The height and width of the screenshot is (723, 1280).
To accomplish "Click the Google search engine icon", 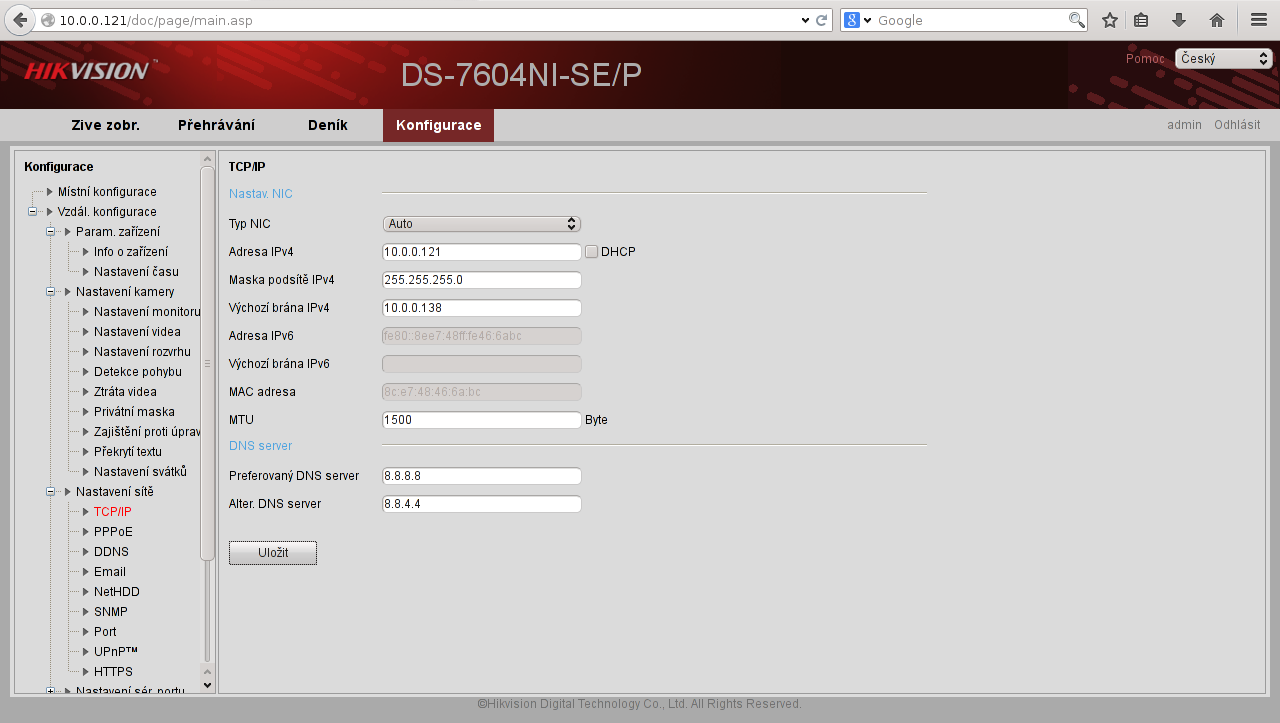I will click(852, 20).
